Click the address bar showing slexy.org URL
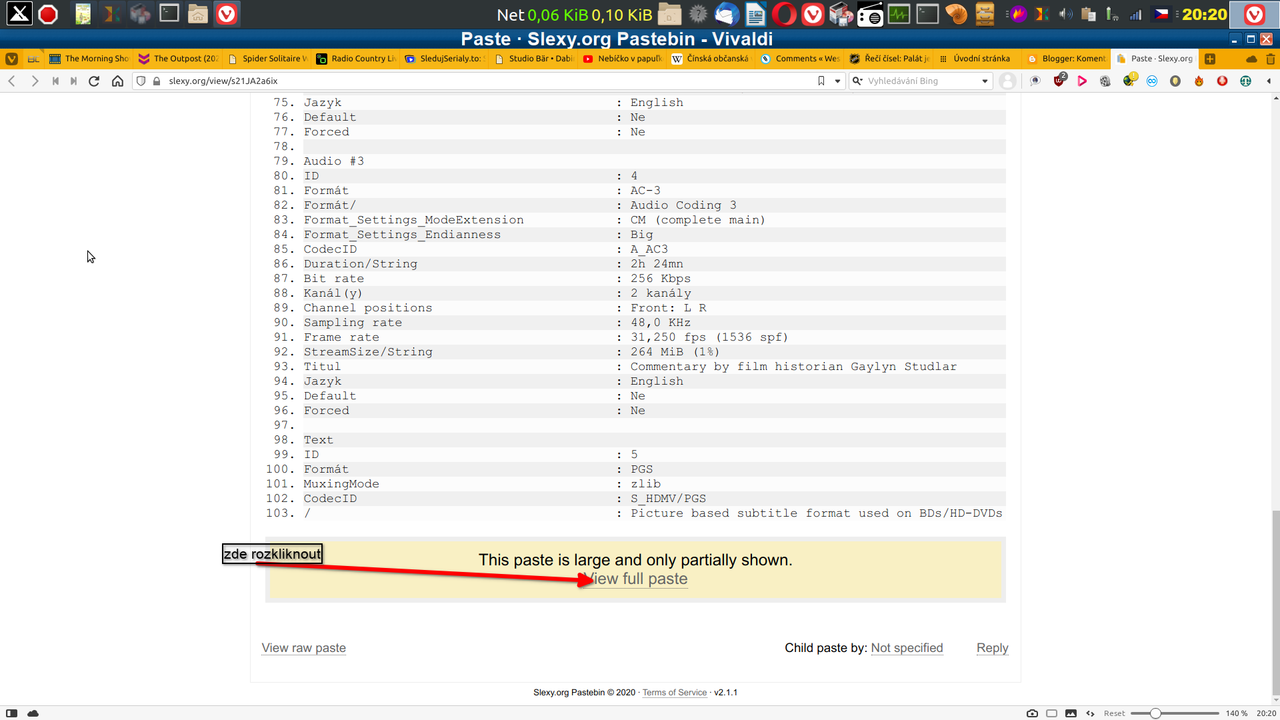Screen dimensions: 1280x720 [x=490, y=81]
